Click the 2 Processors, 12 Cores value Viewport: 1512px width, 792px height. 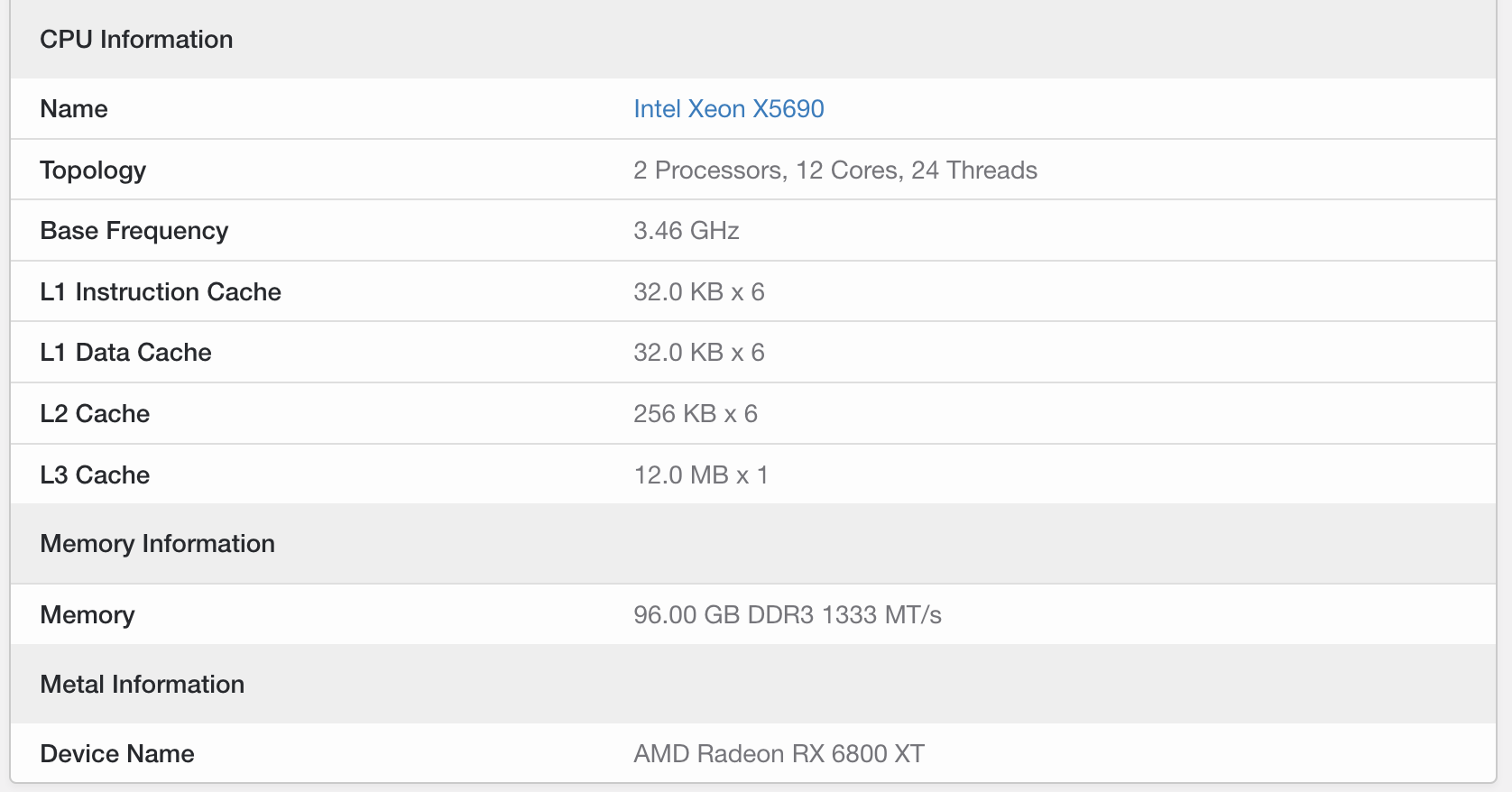point(834,170)
